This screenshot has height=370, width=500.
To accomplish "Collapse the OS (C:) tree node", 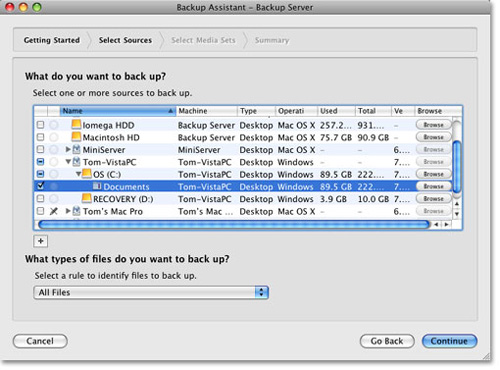I will [78, 174].
